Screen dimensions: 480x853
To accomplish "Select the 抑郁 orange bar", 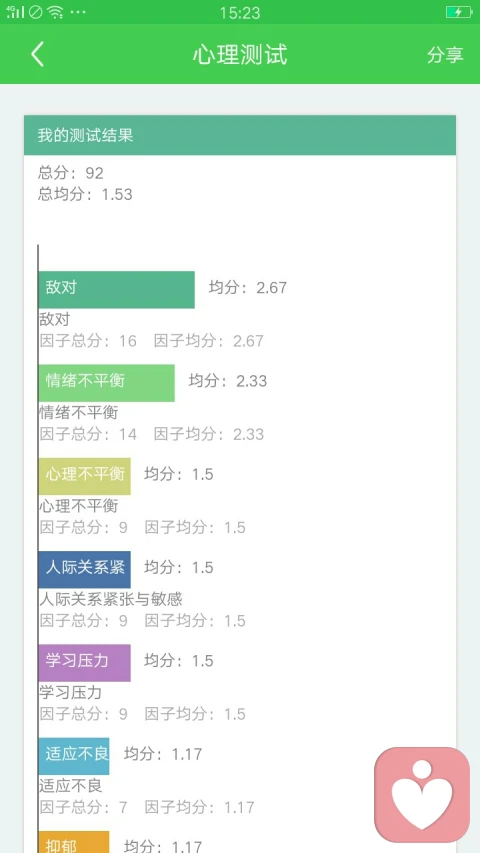I will [x=74, y=842].
